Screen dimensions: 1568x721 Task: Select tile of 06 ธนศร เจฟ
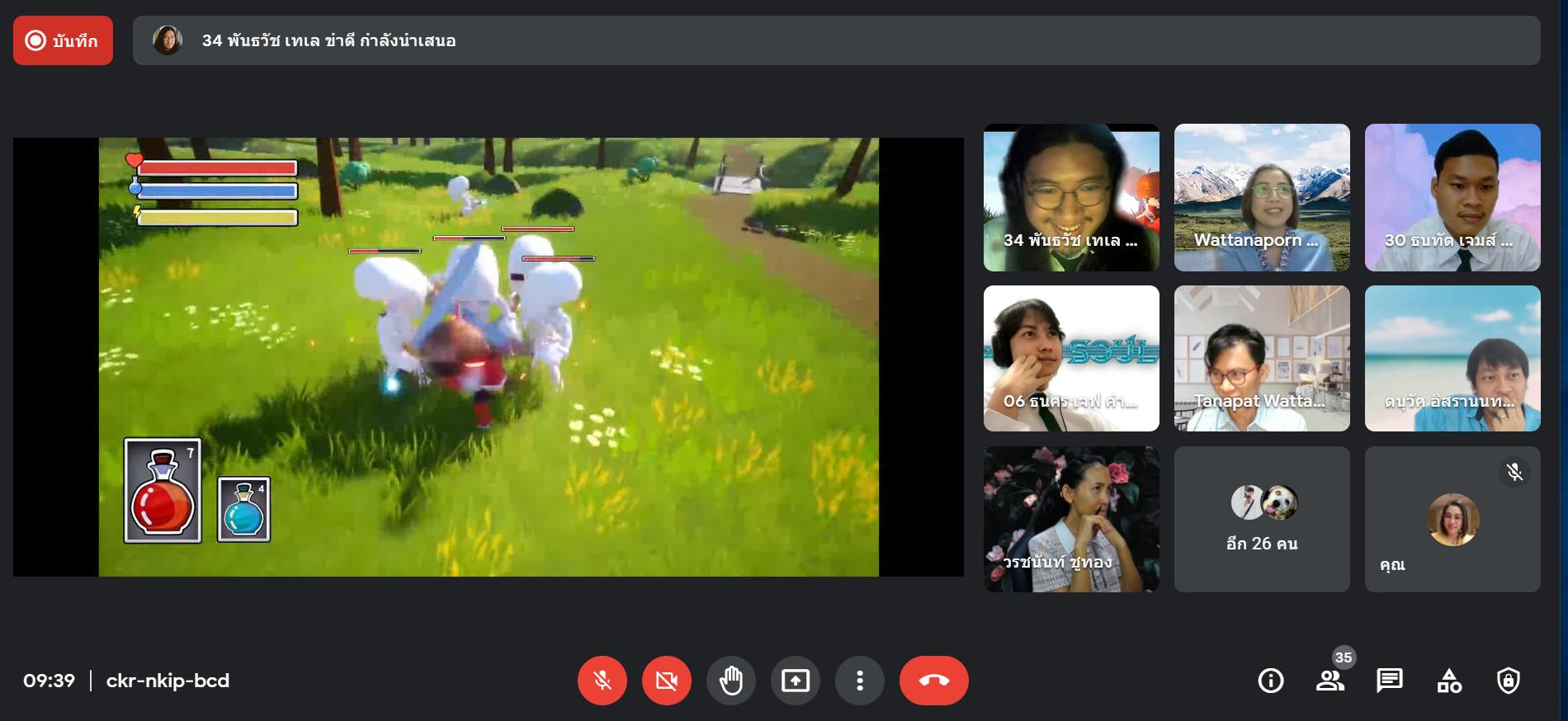click(1071, 358)
